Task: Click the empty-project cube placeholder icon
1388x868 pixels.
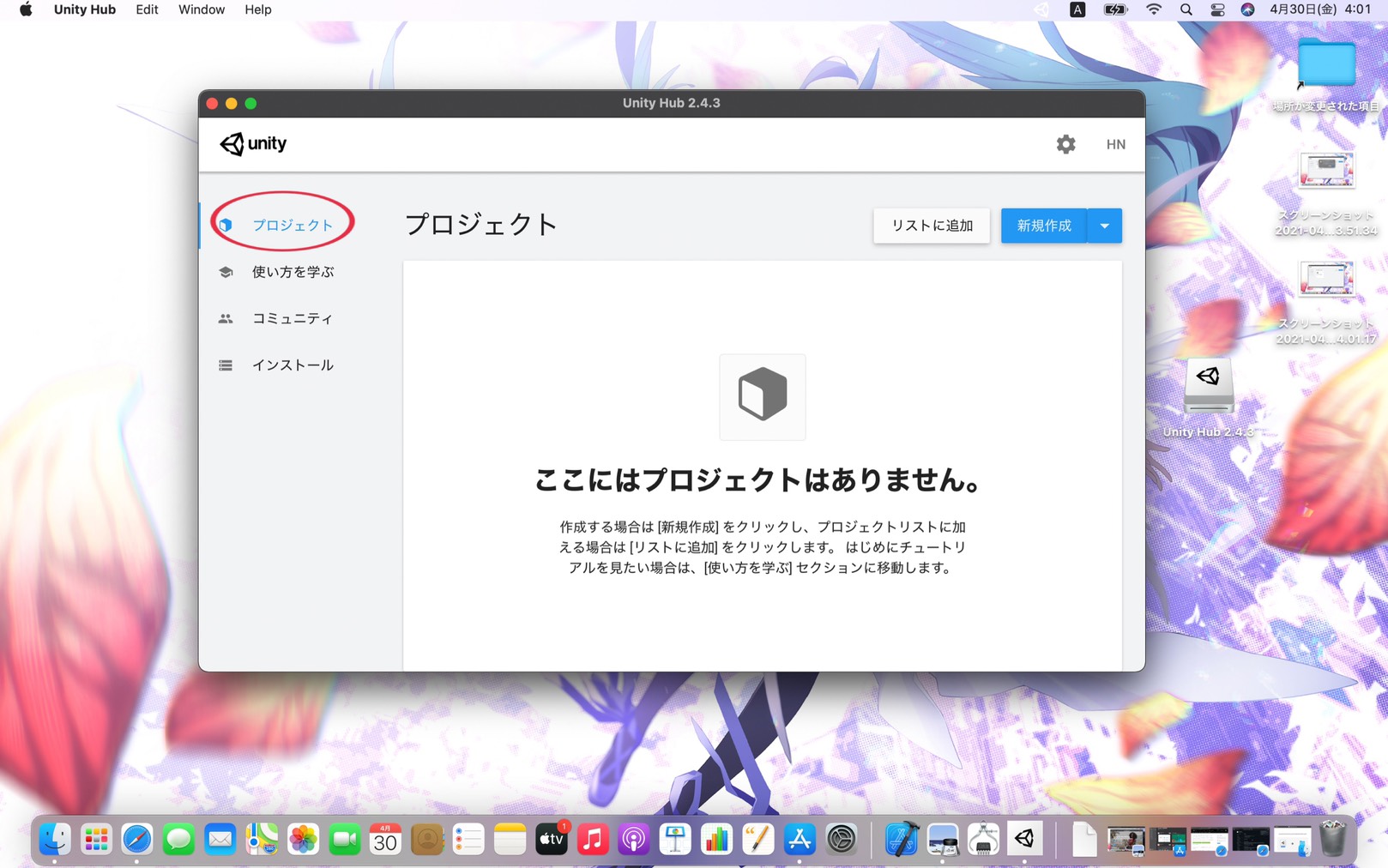Action: 763,396
